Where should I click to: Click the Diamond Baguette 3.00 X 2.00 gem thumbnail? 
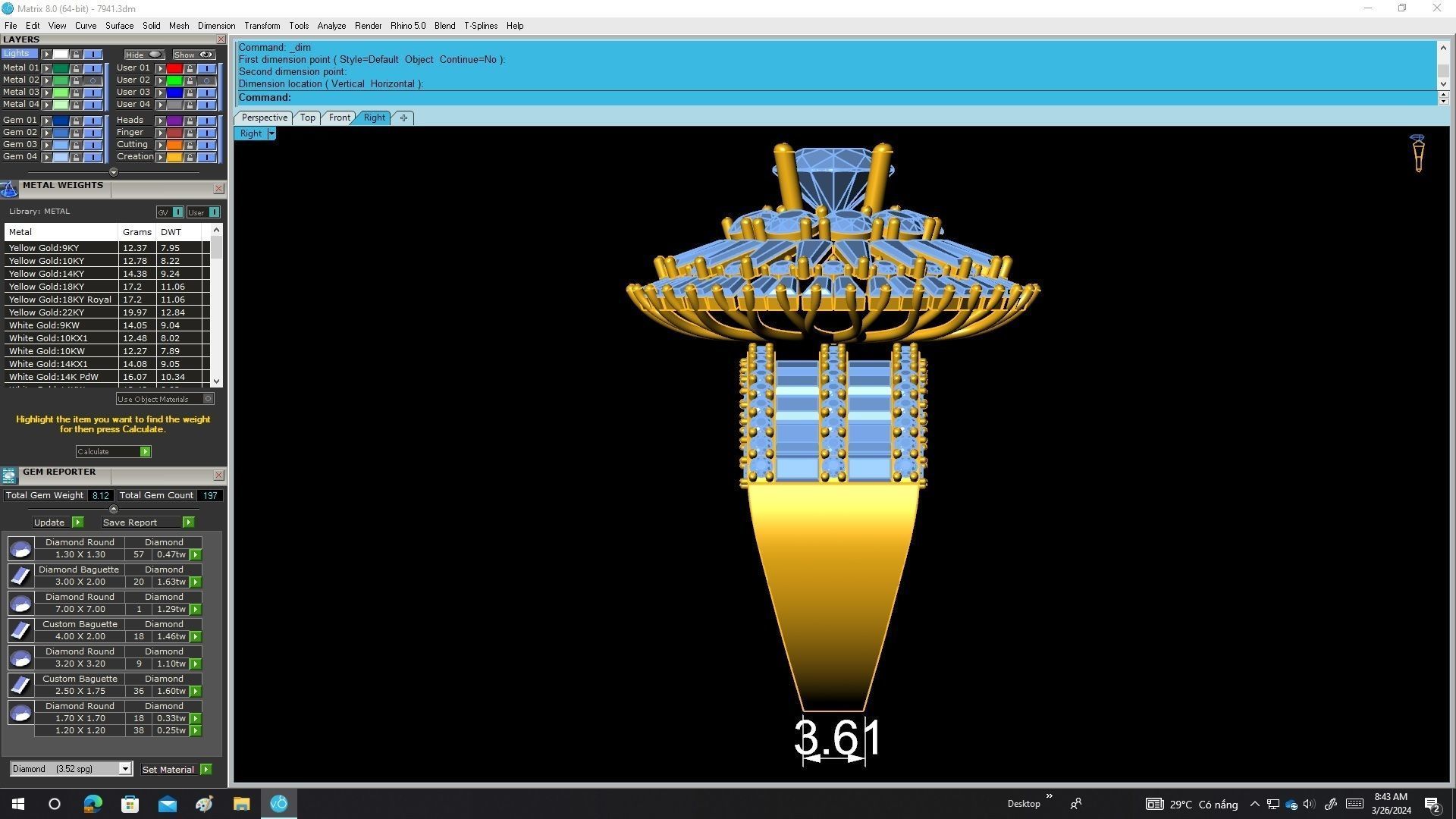point(20,576)
